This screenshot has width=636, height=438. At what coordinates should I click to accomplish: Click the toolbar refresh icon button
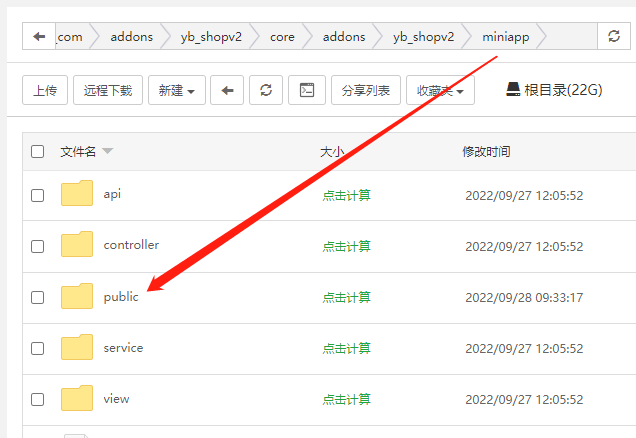click(x=266, y=90)
